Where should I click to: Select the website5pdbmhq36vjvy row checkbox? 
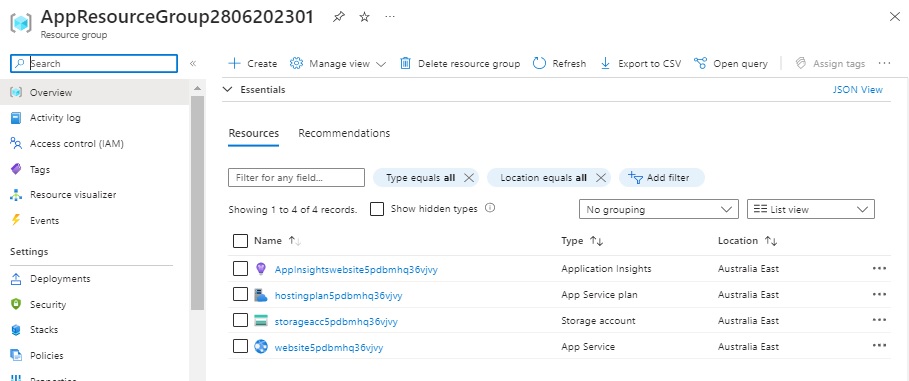click(240, 346)
